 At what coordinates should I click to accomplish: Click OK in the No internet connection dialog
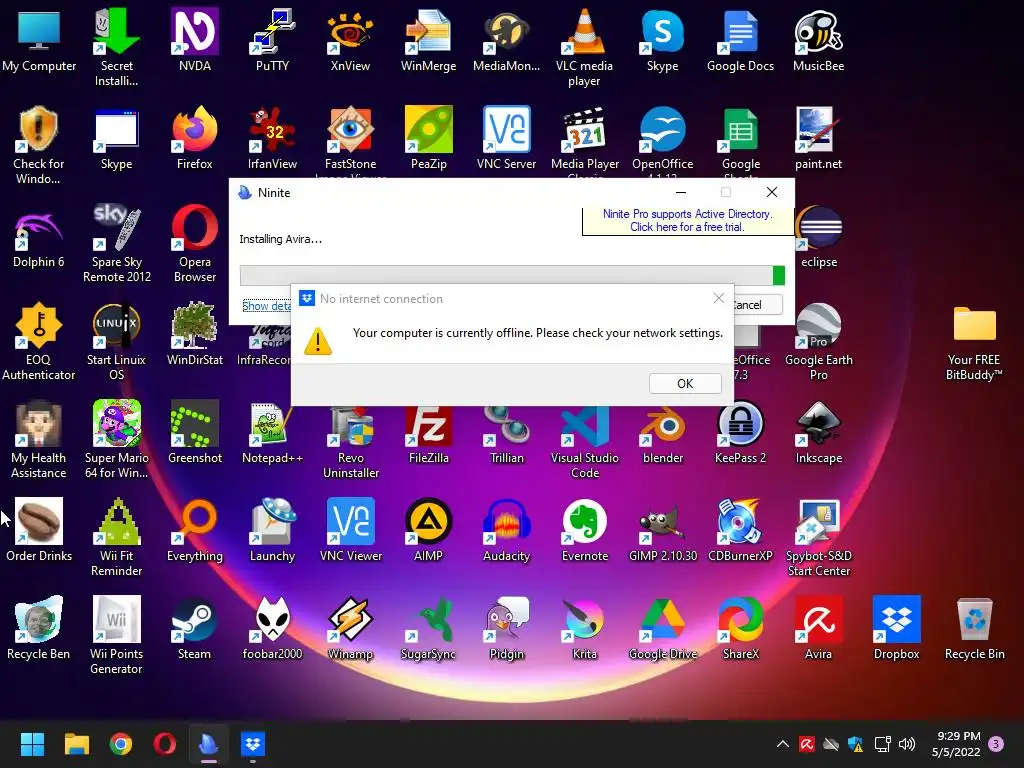click(685, 383)
